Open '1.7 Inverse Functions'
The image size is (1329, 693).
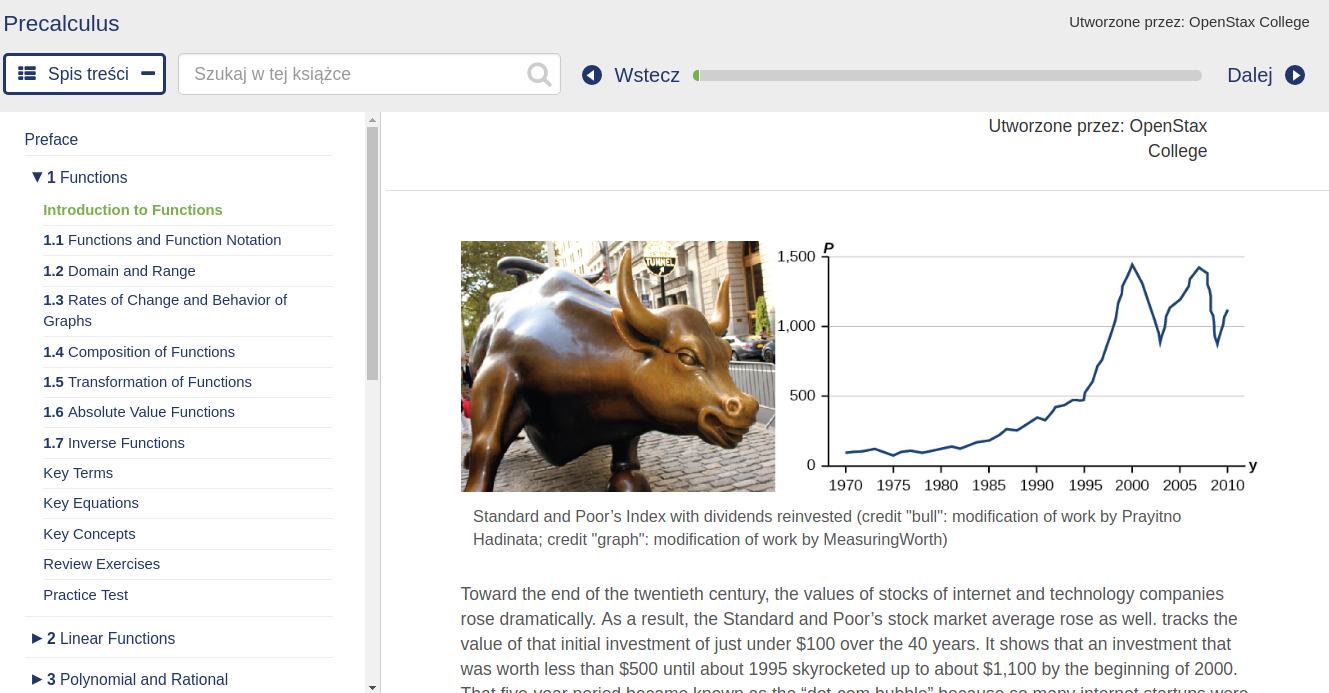[114, 442]
